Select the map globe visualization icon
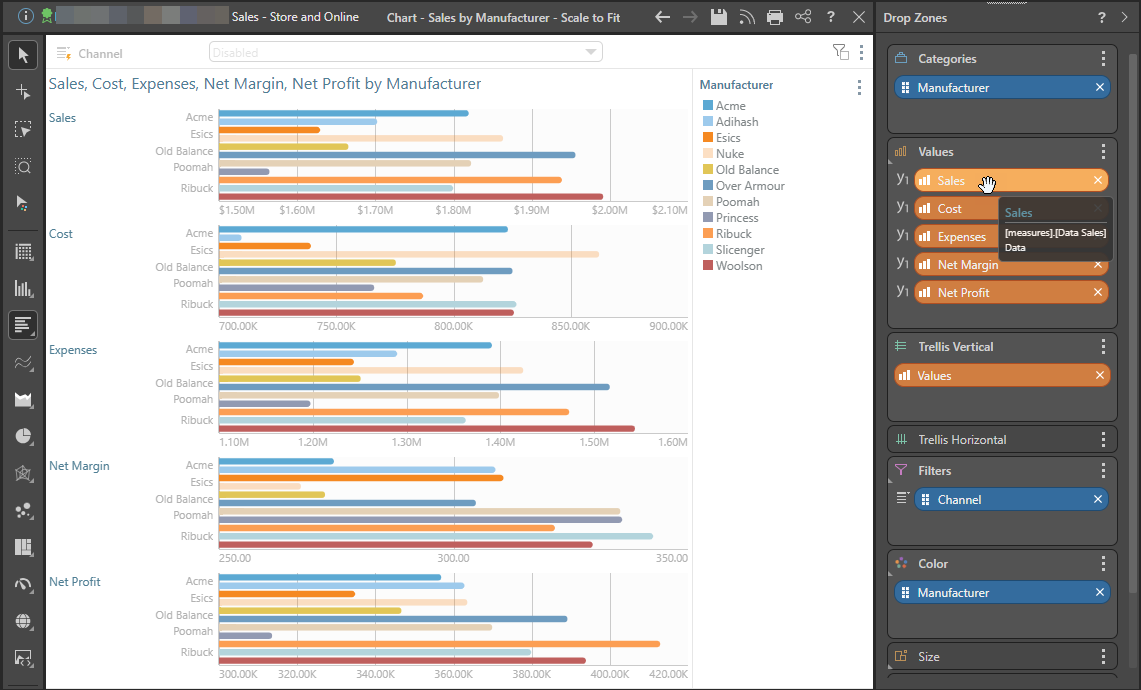The height and width of the screenshot is (690, 1141). click(x=23, y=621)
